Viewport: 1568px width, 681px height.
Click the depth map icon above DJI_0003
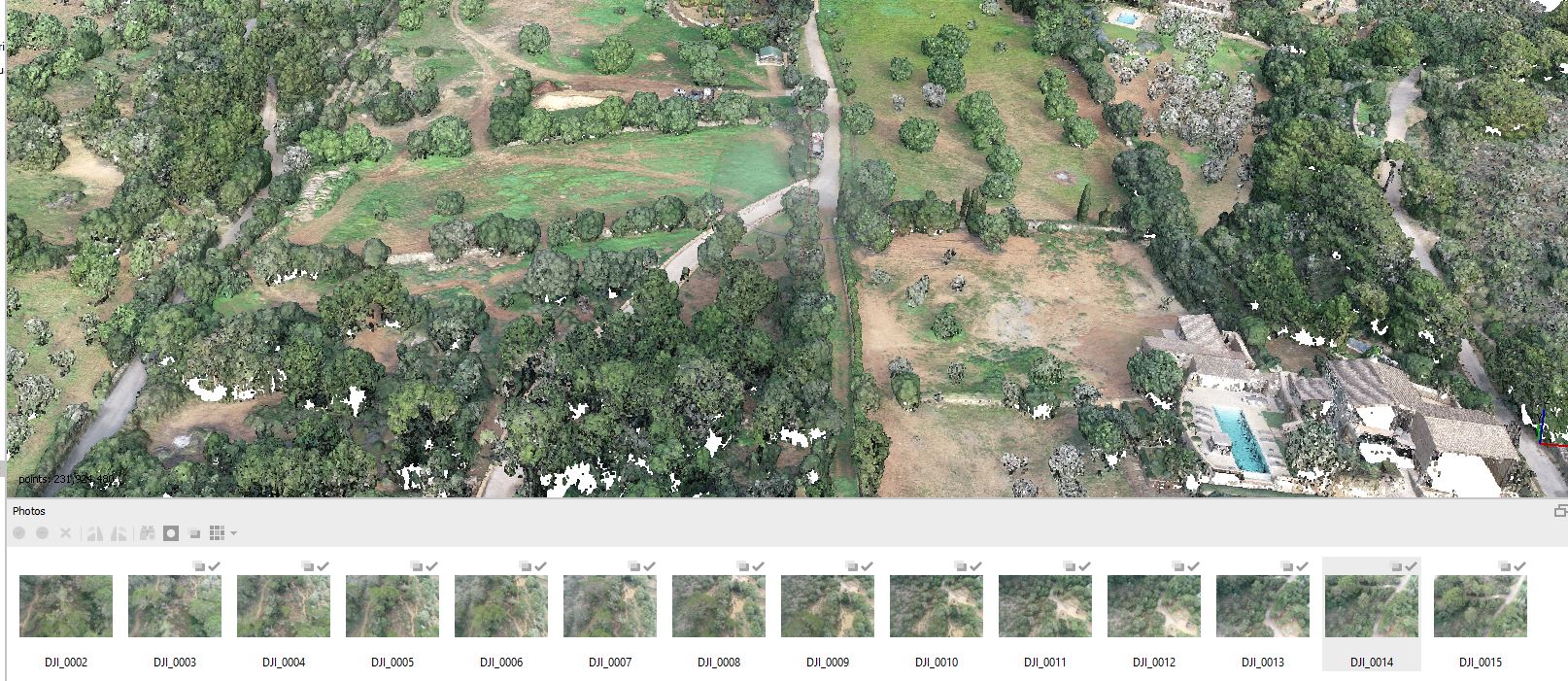pyautogui.click(x=199, y=565)
